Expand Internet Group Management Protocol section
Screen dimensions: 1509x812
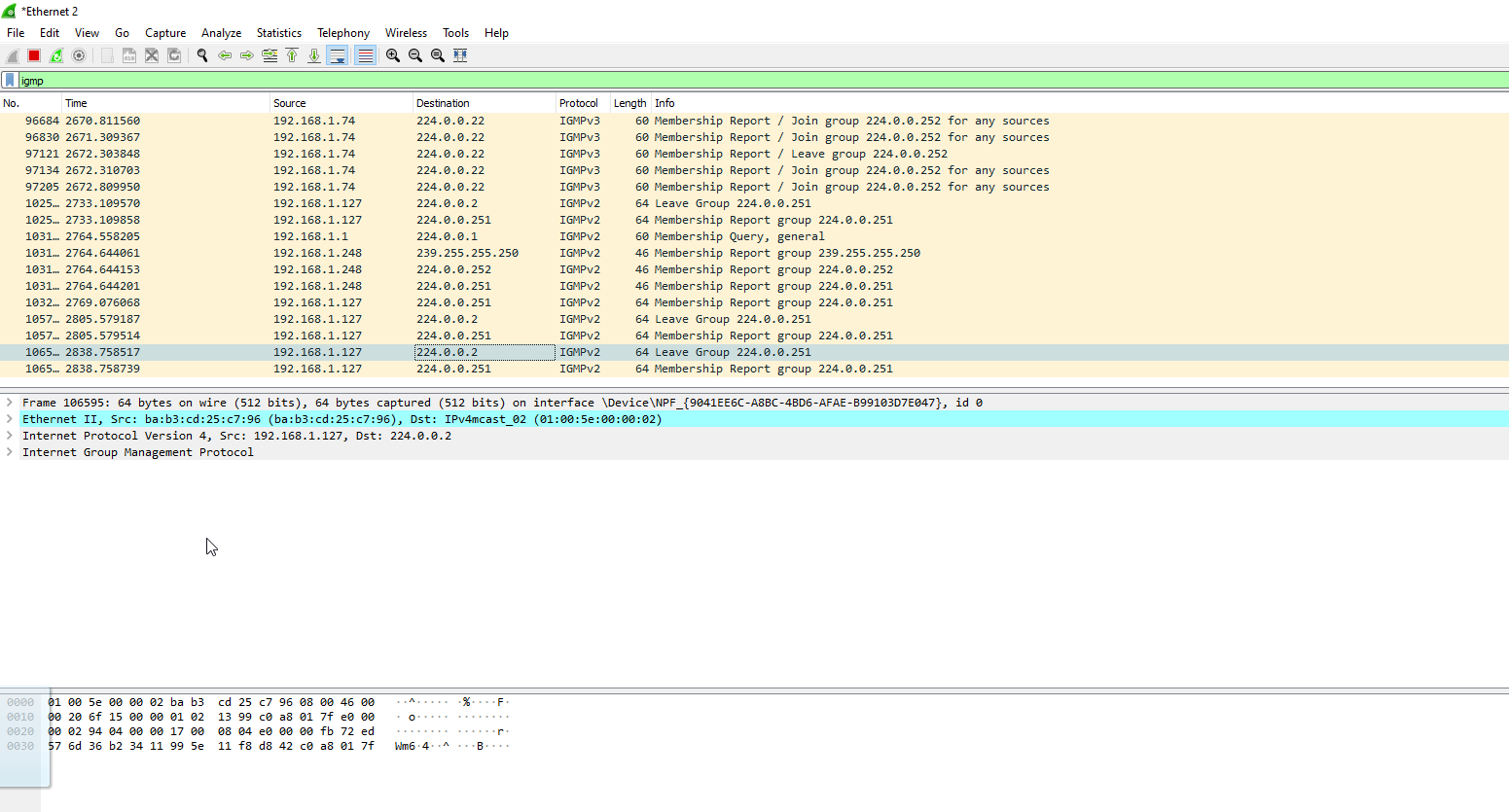pyautogui.click(x=9, y=452)
